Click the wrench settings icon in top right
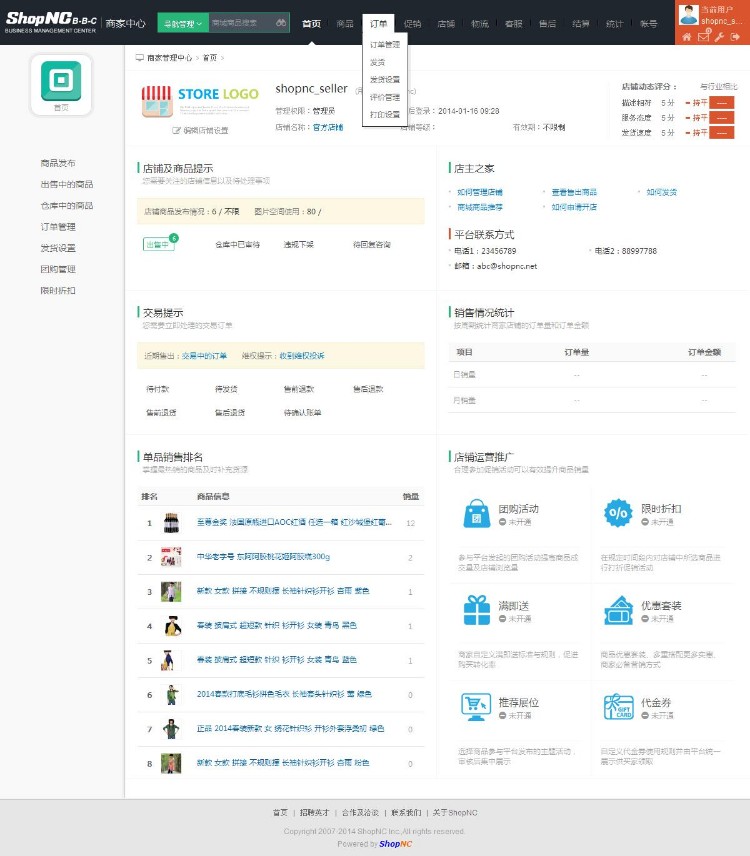 [719, 37]
